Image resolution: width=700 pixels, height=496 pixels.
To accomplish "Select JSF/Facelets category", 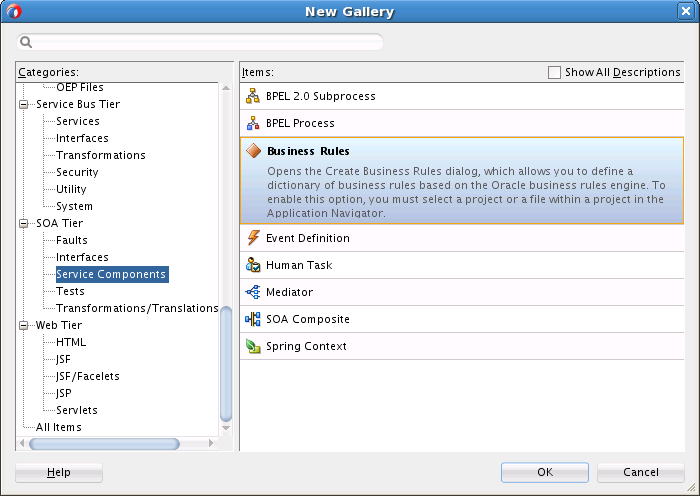I will [88, 376].
